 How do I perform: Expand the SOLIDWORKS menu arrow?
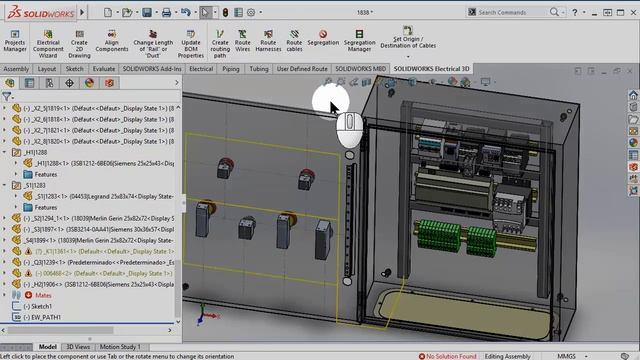point(82,13)
